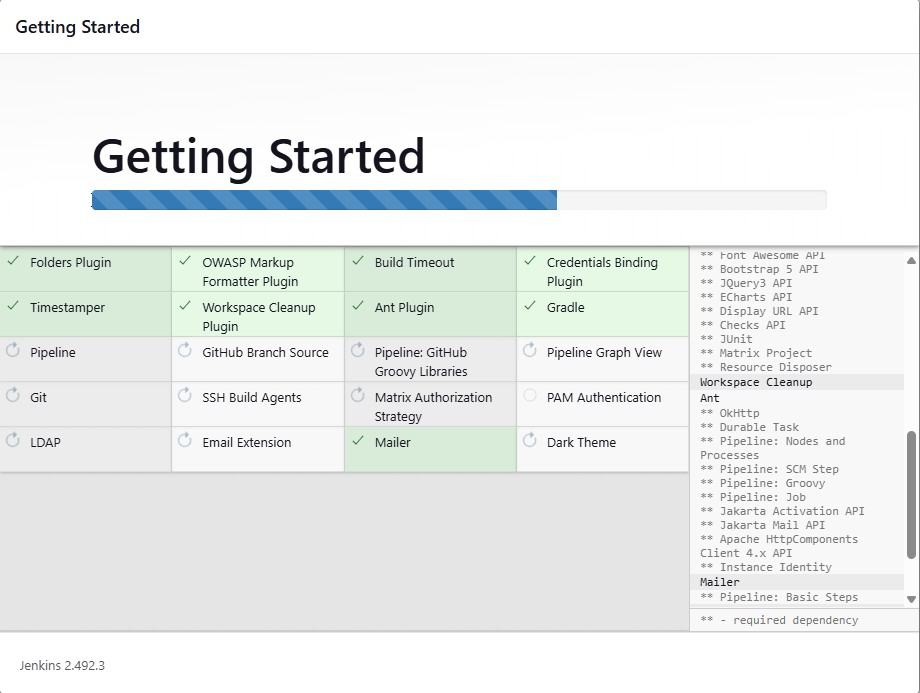Click the install log scrollbar down arrow

pyautogui.click(x=911, y=599)
